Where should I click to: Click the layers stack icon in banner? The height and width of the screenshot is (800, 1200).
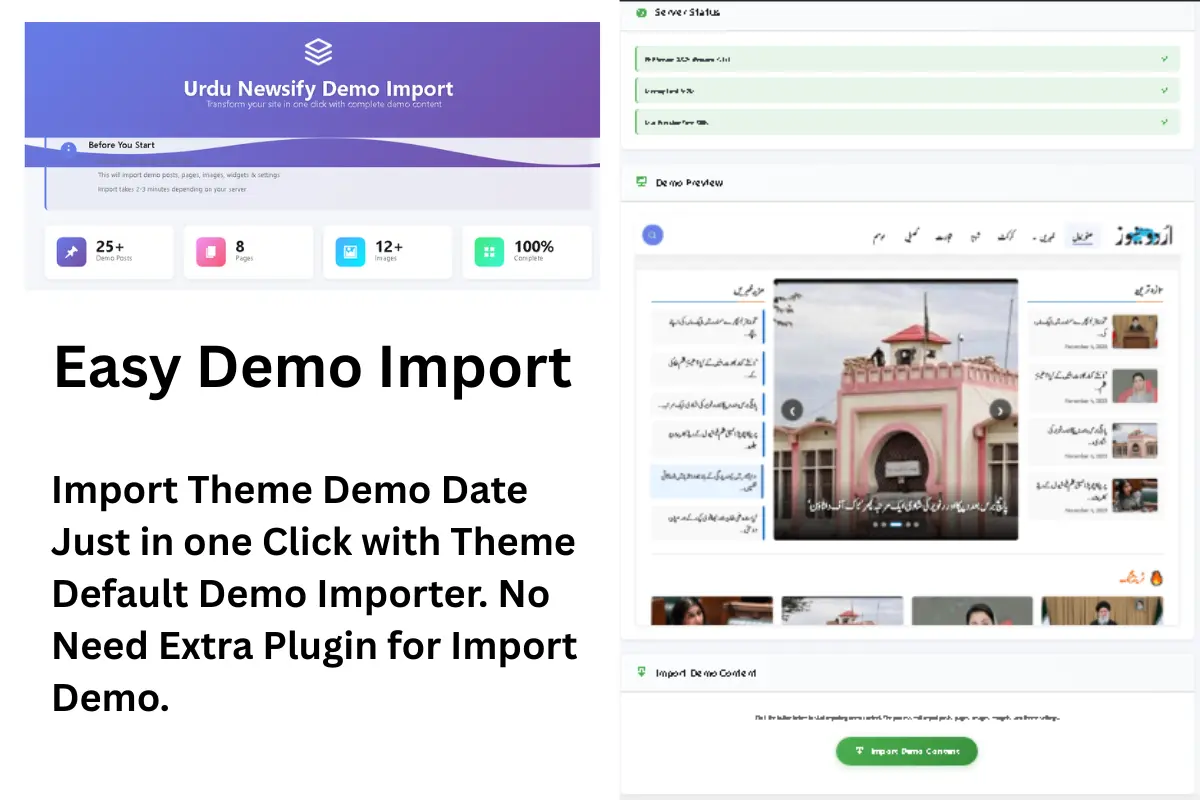tap(318, 52)
